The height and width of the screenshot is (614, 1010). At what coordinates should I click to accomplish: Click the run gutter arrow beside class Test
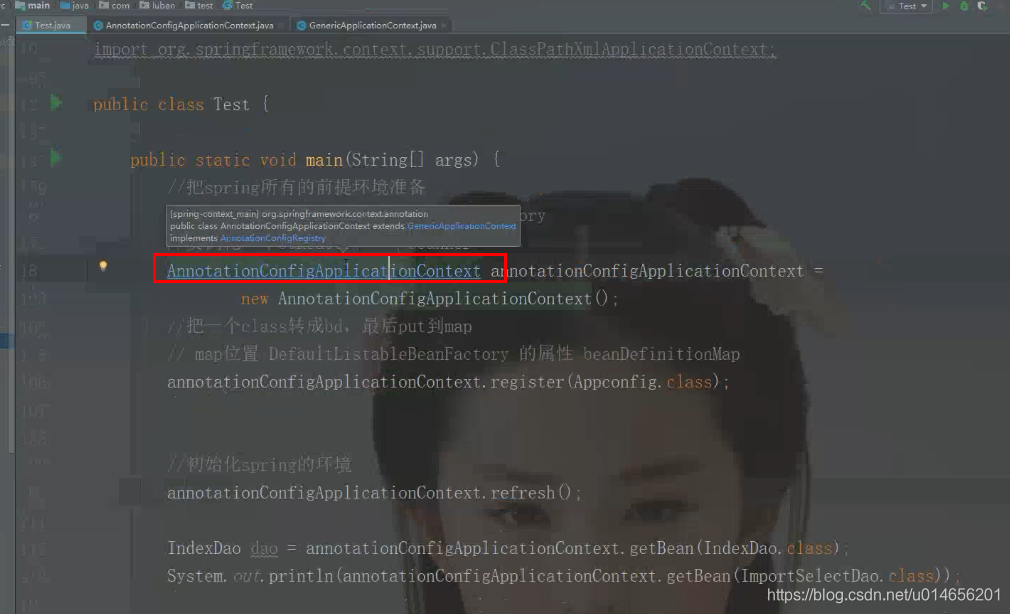[56, 102]
